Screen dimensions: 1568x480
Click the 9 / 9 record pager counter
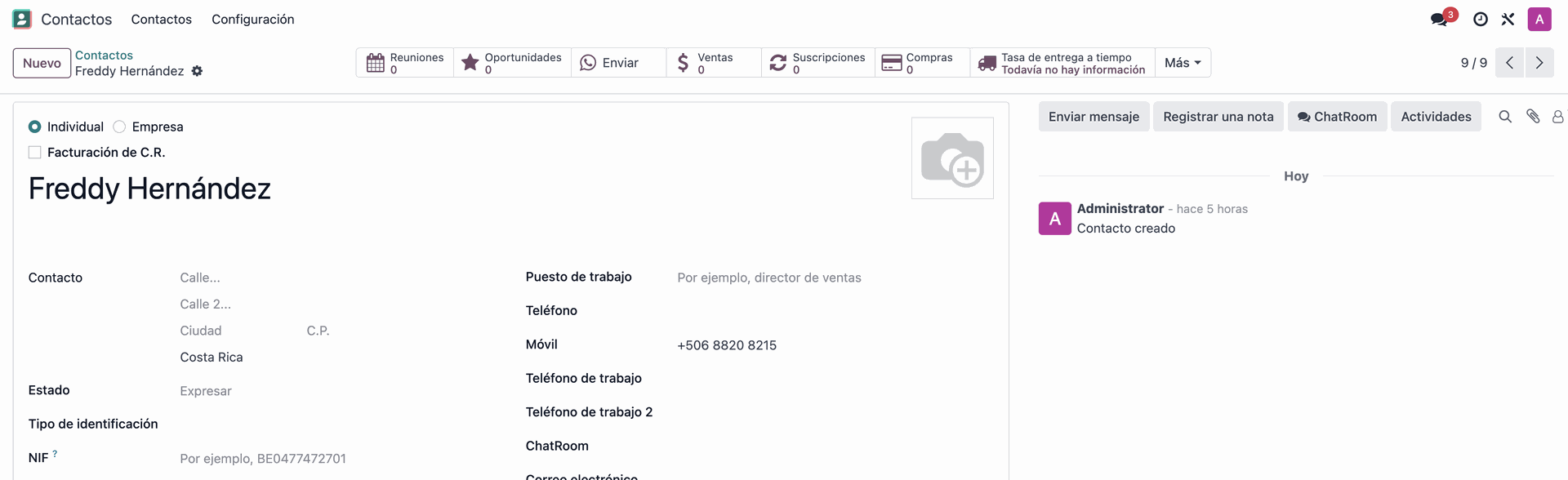[x=1473, y=63]
